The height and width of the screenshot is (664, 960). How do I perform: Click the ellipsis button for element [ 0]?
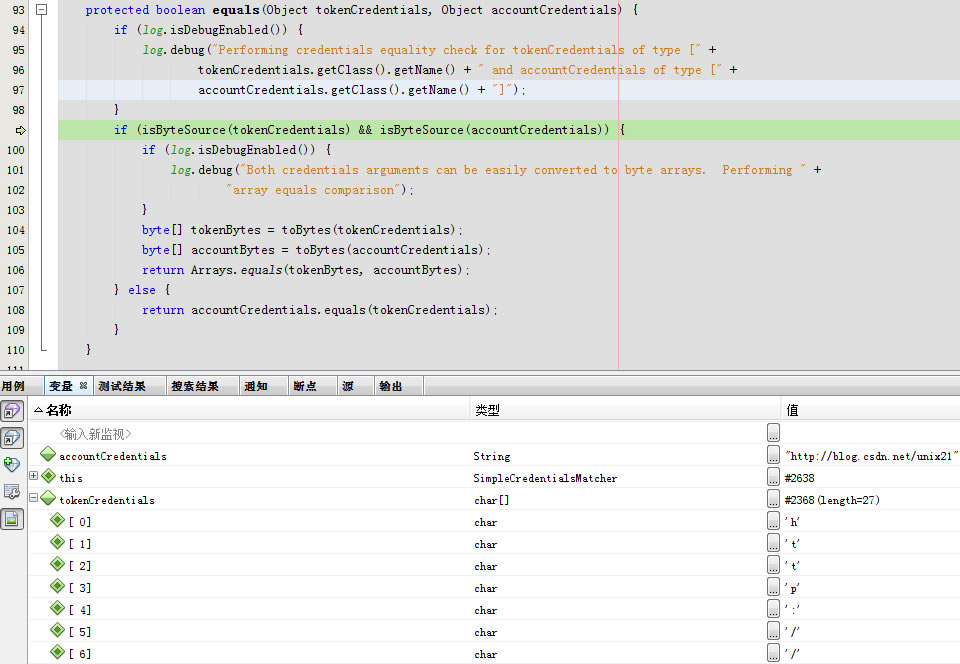click(773, 520)
